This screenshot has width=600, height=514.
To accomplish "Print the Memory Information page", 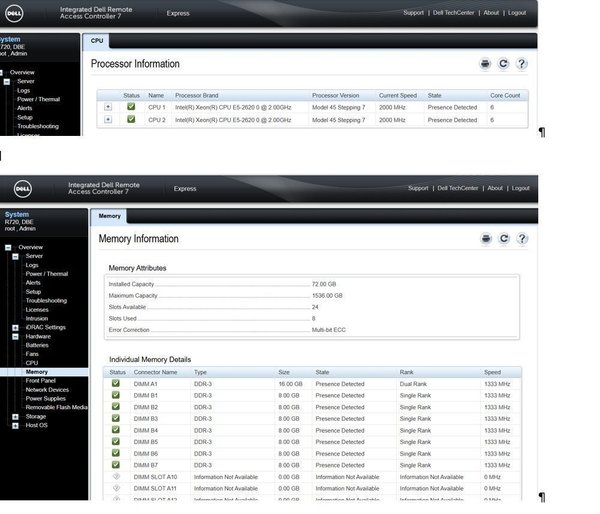I will (486, 239).
